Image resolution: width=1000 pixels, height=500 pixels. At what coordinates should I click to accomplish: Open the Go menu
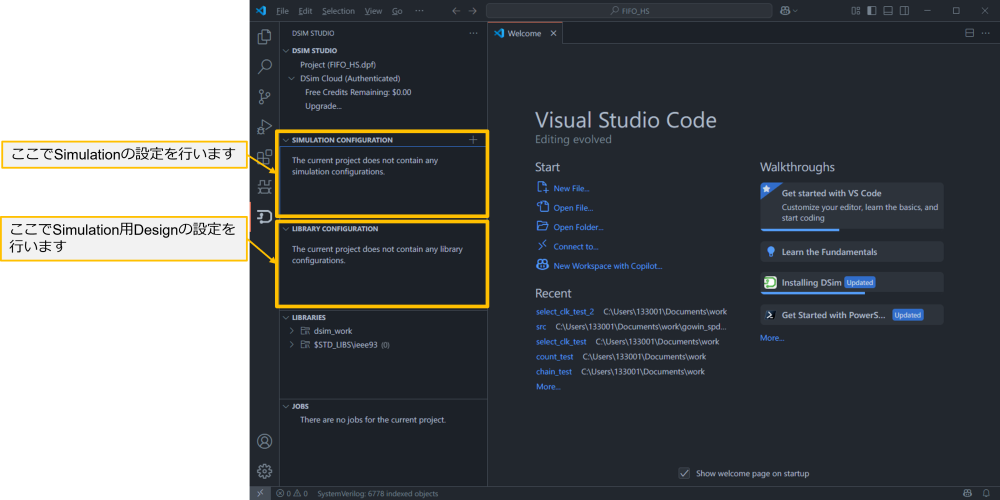[x=397, y=11]
